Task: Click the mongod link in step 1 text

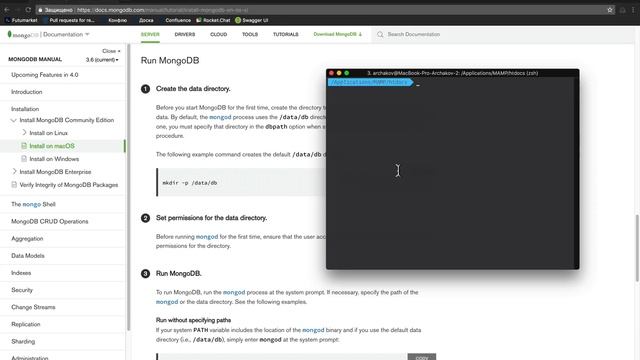Action: tap(220, 117)
